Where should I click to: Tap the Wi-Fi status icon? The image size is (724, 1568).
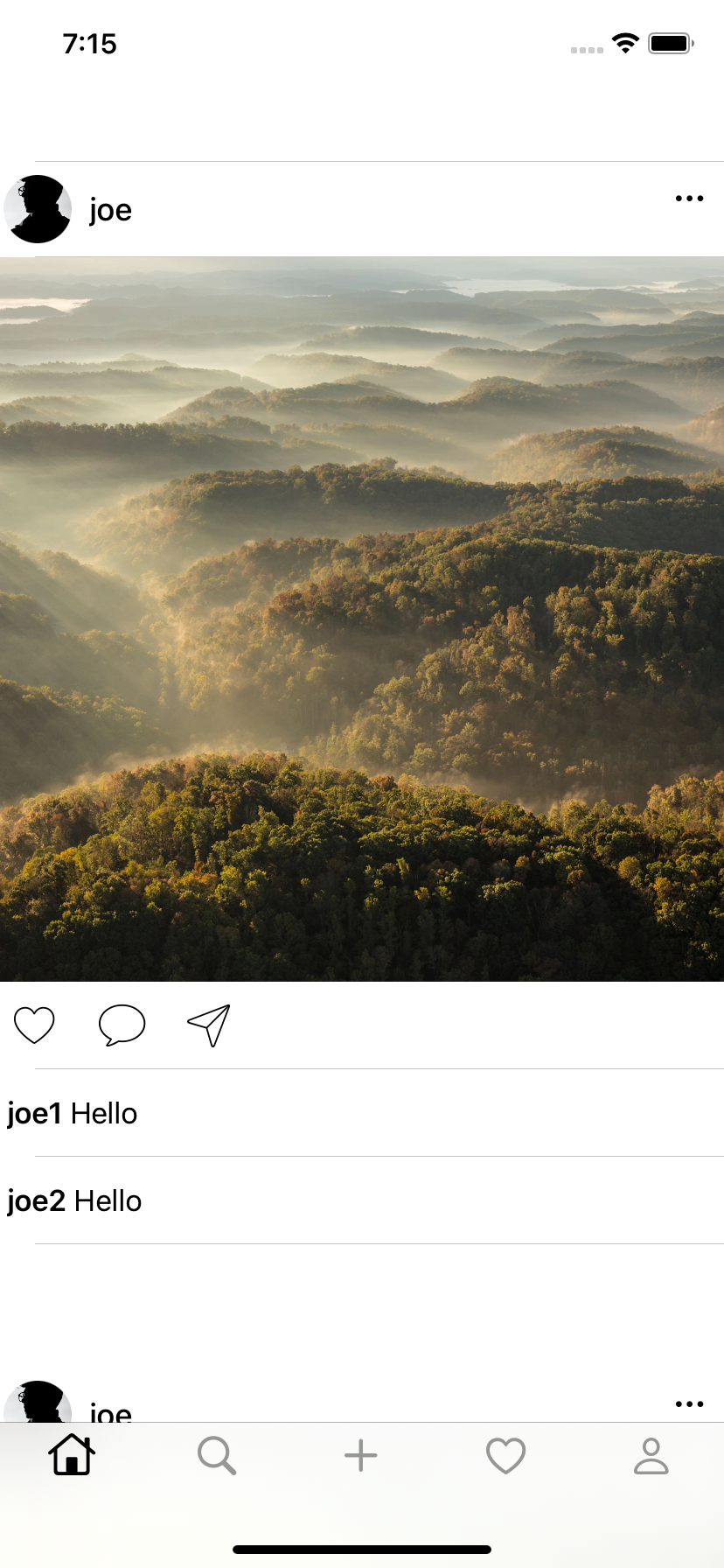coord(625,43)
